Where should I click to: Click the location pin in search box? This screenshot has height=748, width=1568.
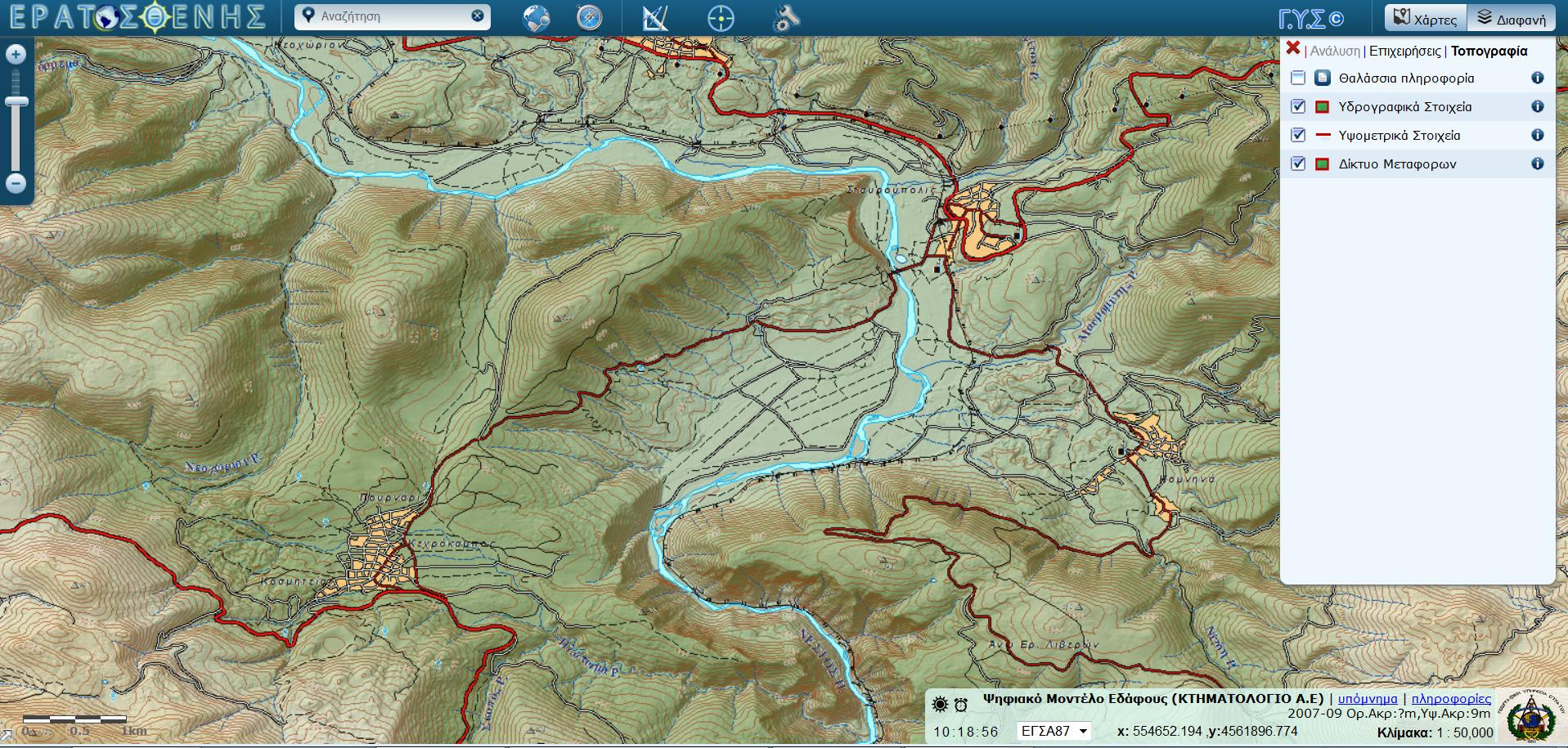308,16
